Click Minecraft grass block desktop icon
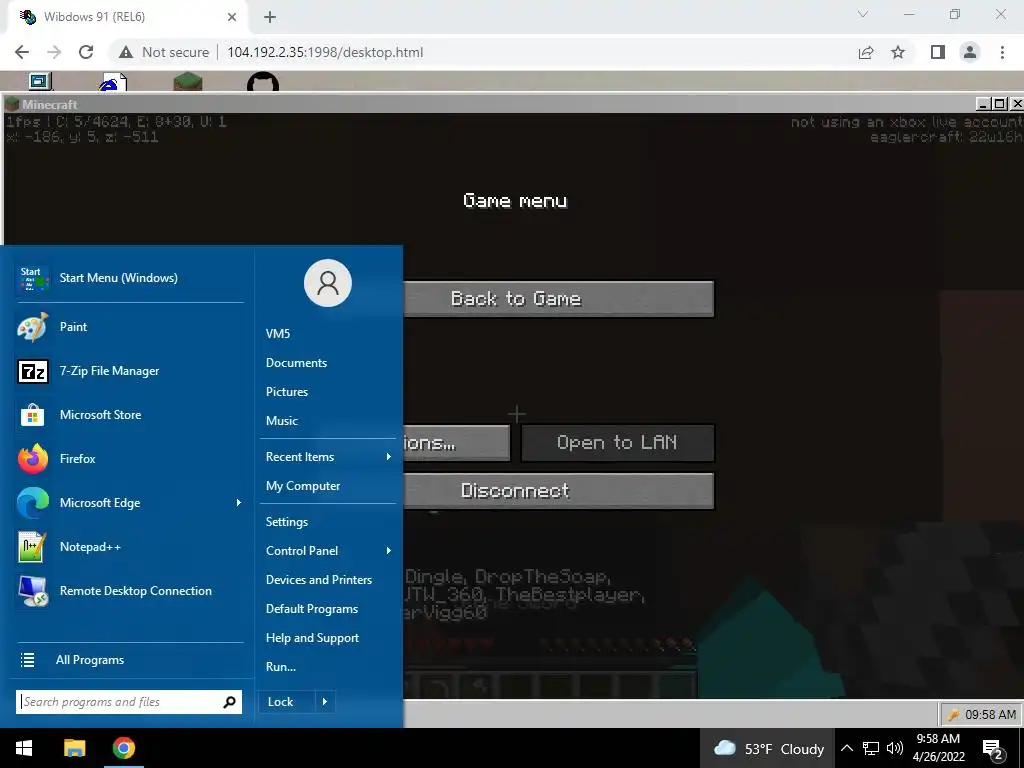 [188, 82]
